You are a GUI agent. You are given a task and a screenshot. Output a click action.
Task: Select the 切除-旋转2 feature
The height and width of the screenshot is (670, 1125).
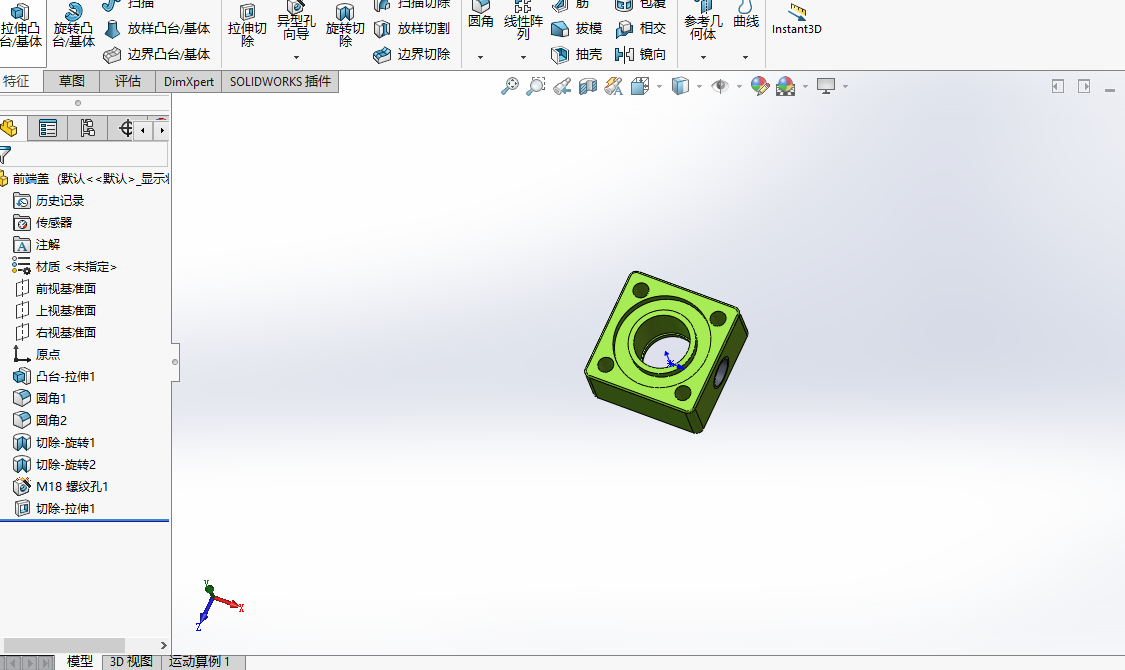point(55,465)
